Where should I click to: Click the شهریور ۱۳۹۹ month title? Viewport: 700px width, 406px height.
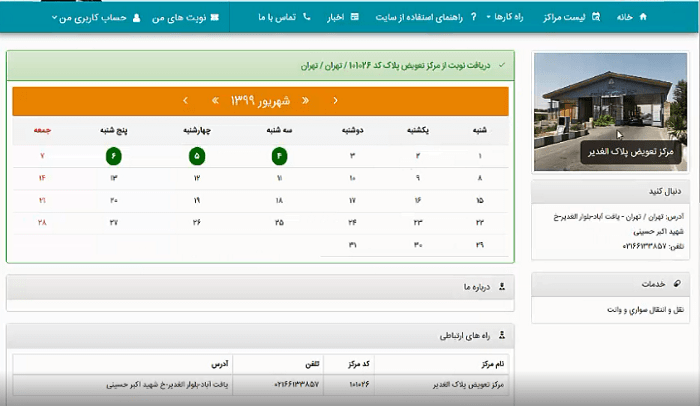(260, 101)
